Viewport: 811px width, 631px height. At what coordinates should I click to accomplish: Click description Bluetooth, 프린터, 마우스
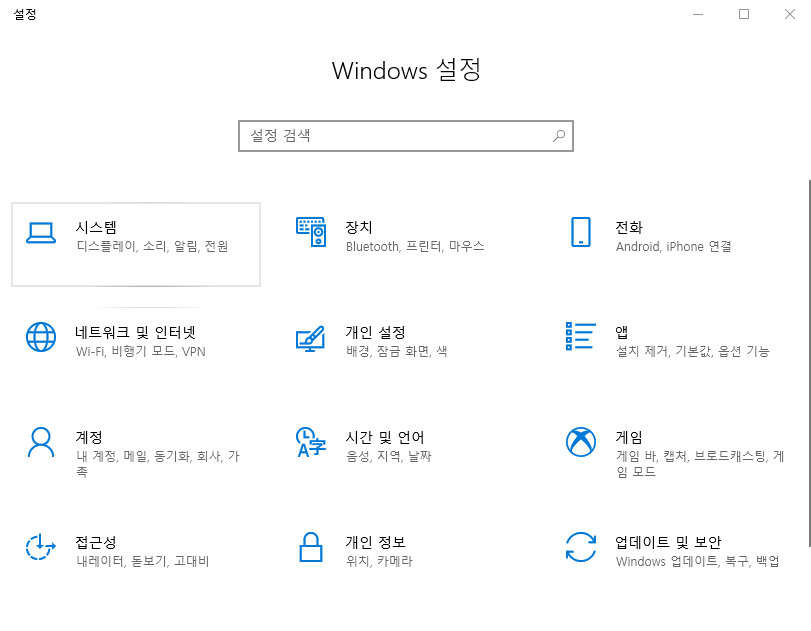tap(415, 246)
